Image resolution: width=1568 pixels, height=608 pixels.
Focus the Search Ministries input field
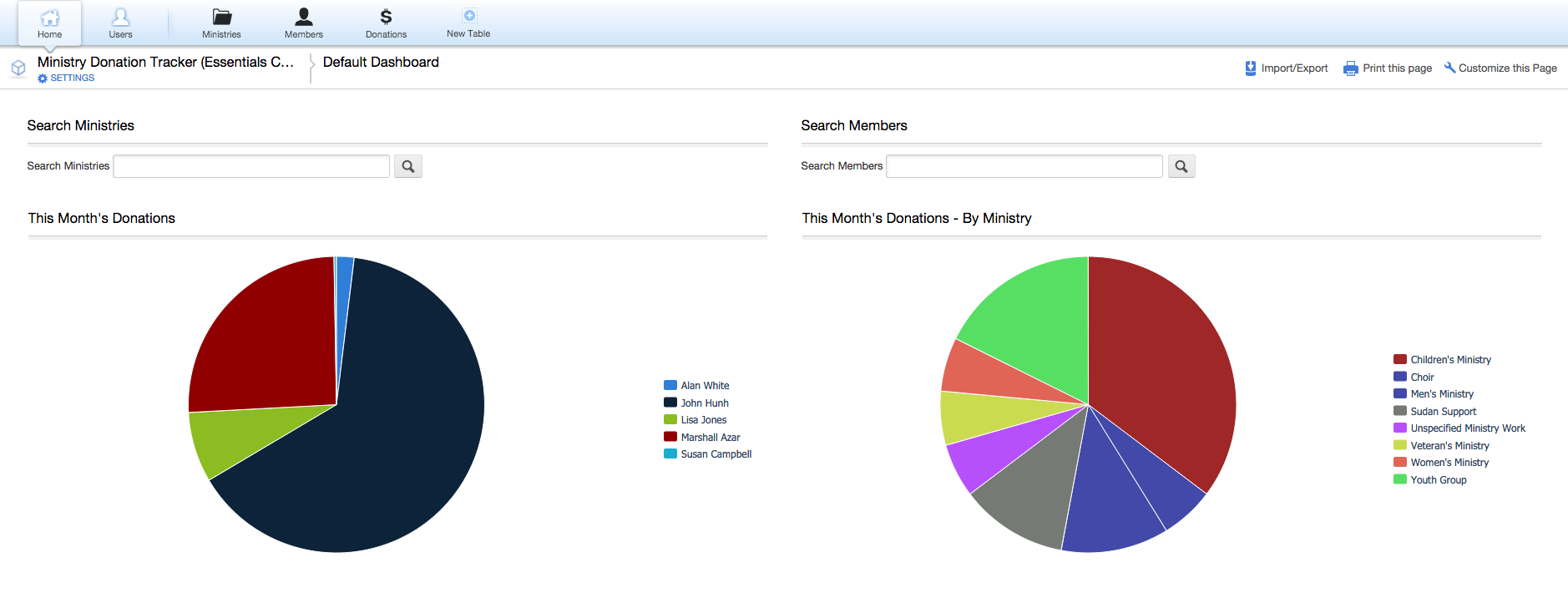coord(251,166)
